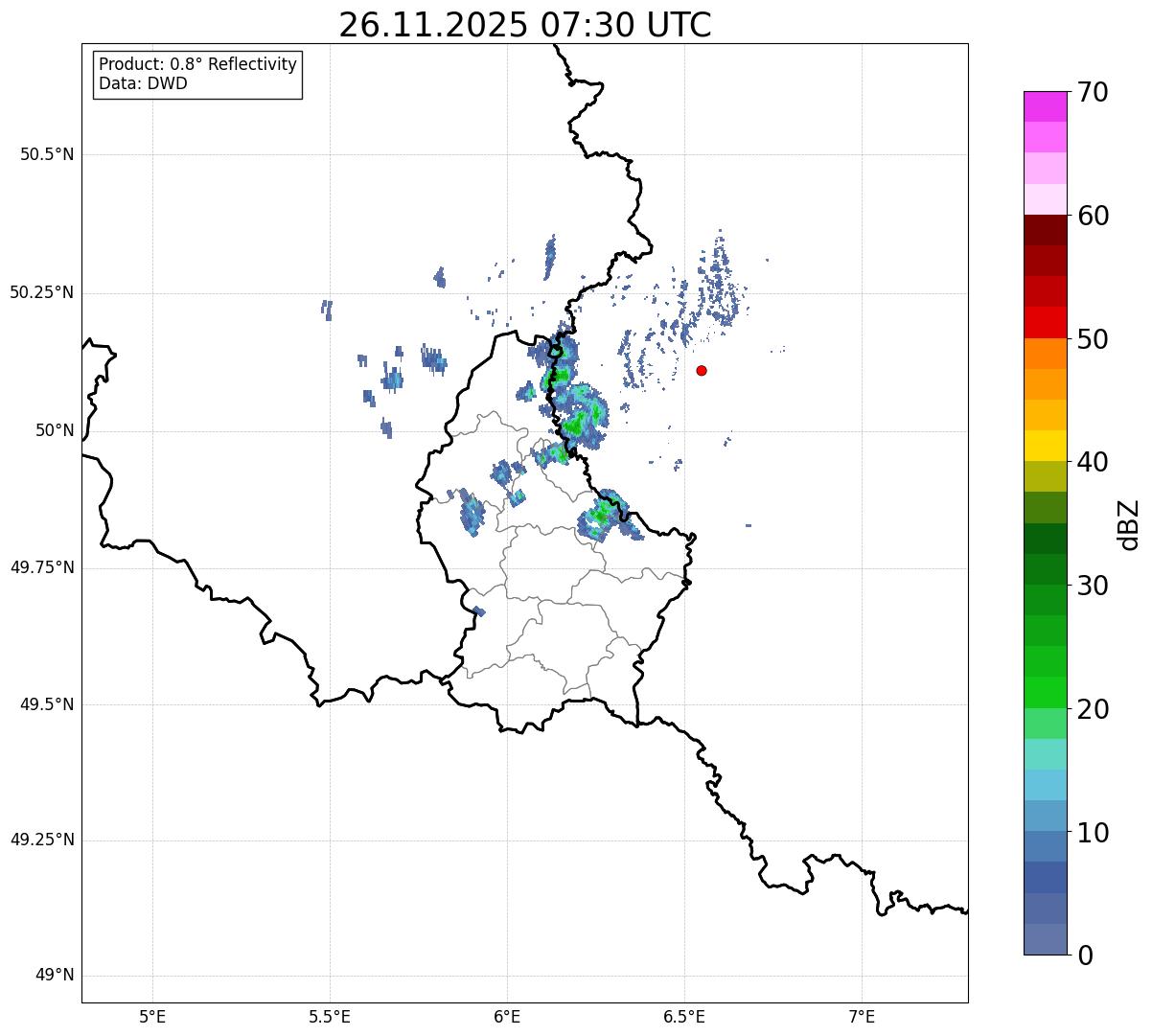This screenshot has width=1152, height=1036.
Task: Click the colorbar tick label 70
Action: point(1093,93)
